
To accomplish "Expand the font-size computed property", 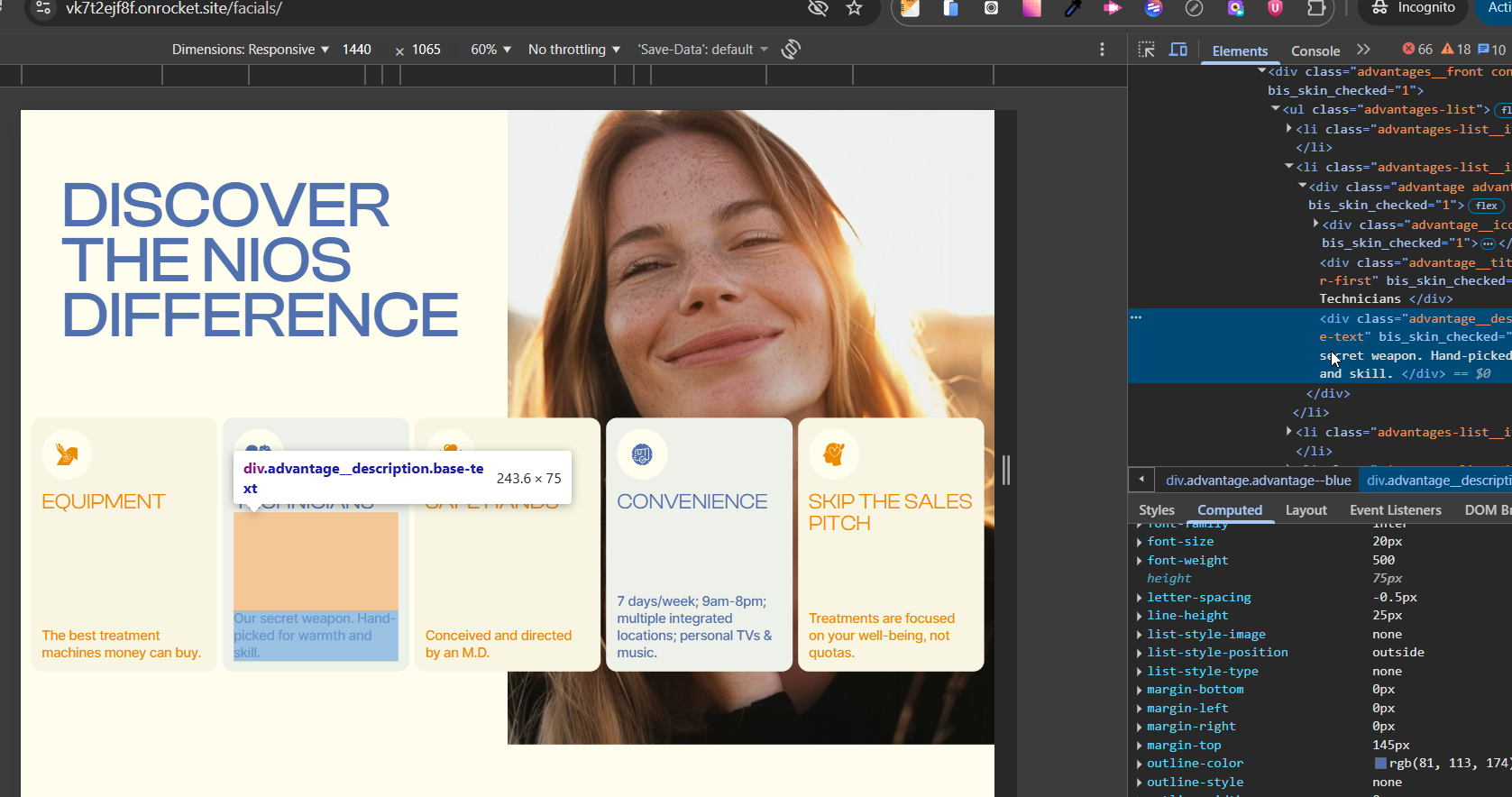I will 1140,542.
